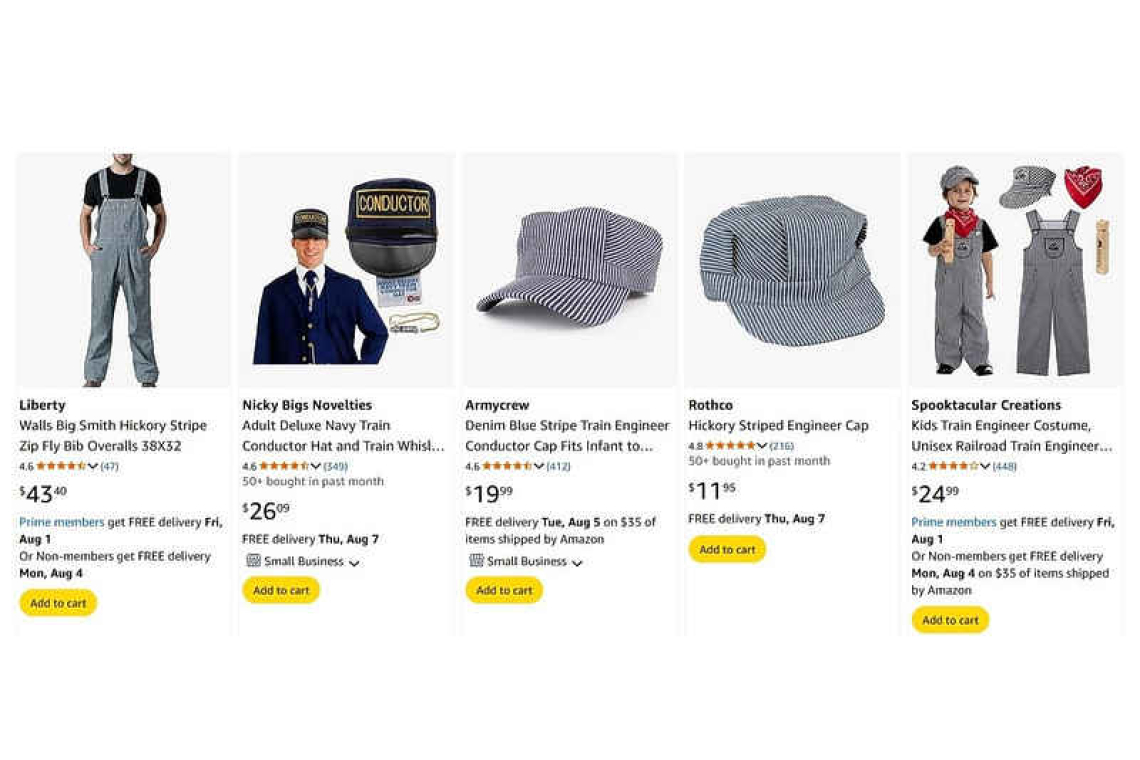Open rating popover chevron for Liberty overalls

click(93, 466)
